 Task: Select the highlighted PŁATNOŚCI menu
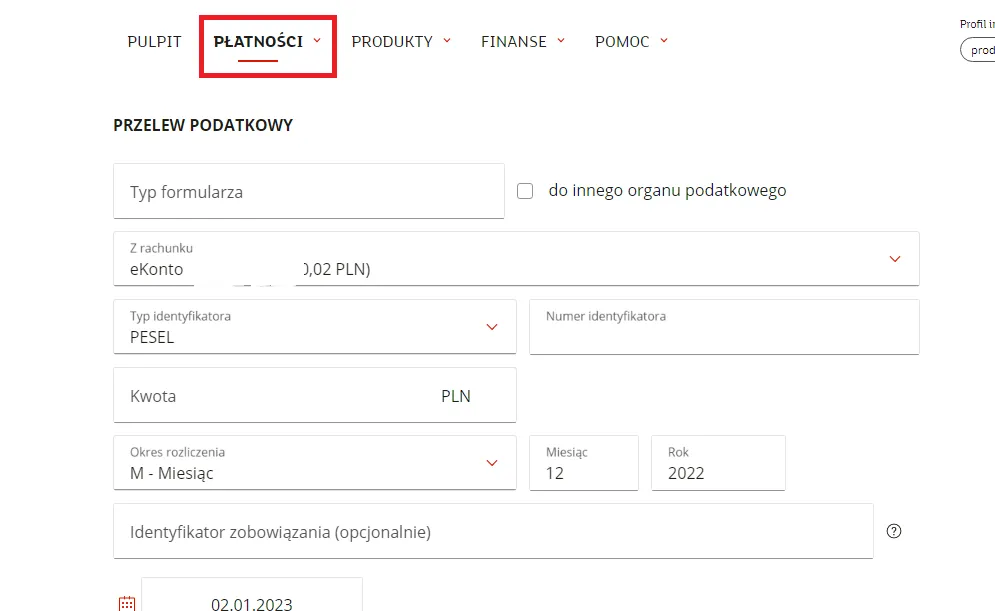pyautogui.click(x=258, y=41)
